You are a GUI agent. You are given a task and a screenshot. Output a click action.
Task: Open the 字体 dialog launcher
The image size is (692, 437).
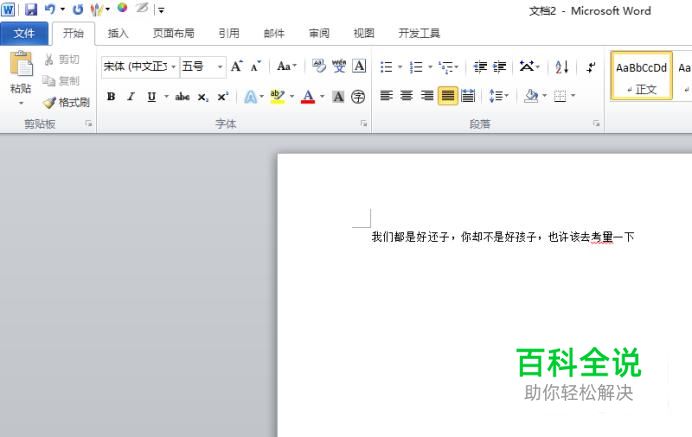click(x=364, y=124)
